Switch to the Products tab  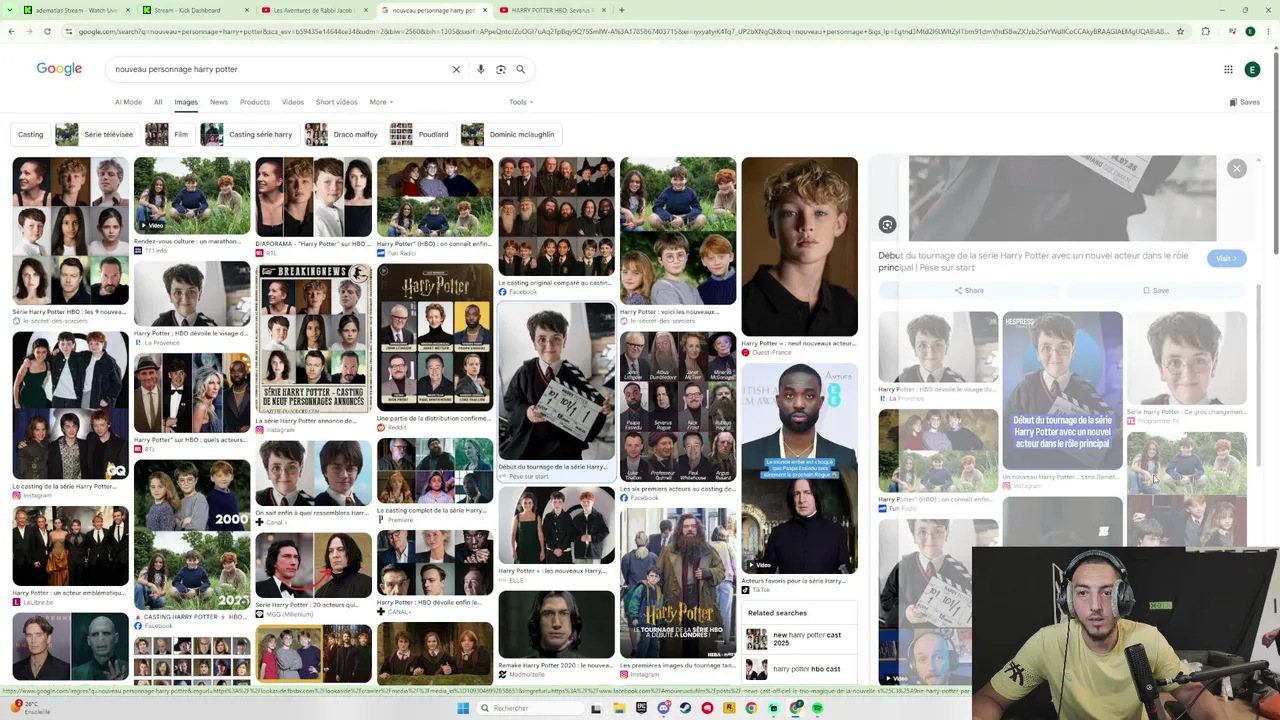[255, 102]
